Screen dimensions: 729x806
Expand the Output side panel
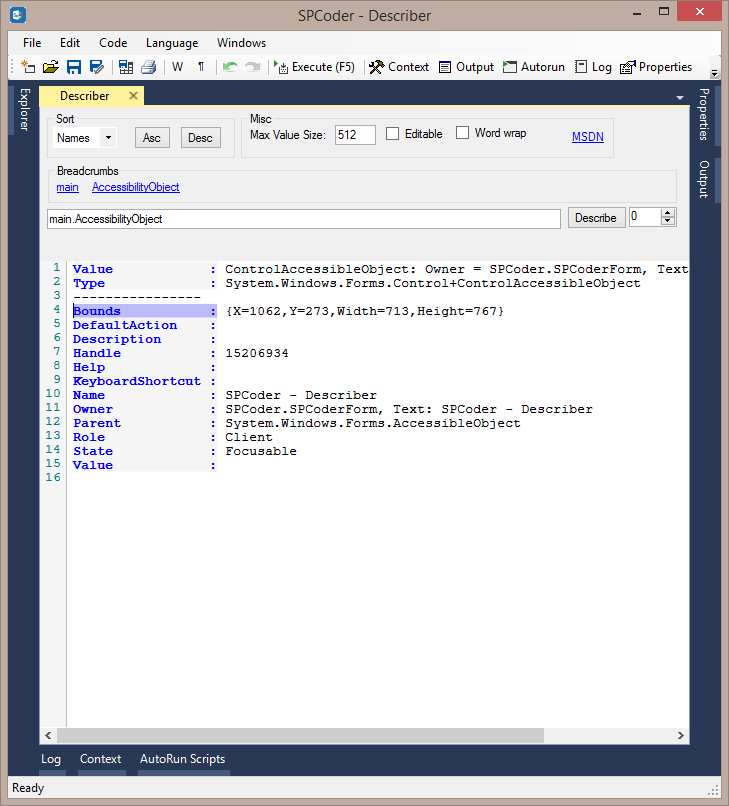pos(703,179)
